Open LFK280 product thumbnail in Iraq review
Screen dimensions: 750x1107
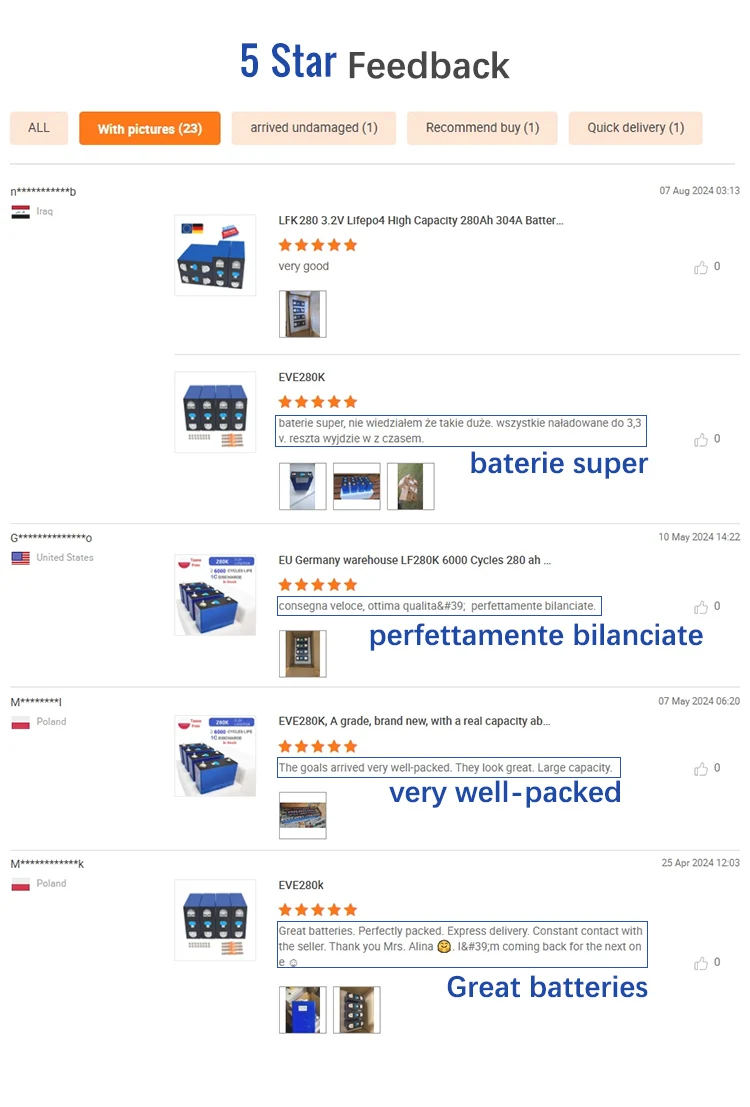pos(215,255)
